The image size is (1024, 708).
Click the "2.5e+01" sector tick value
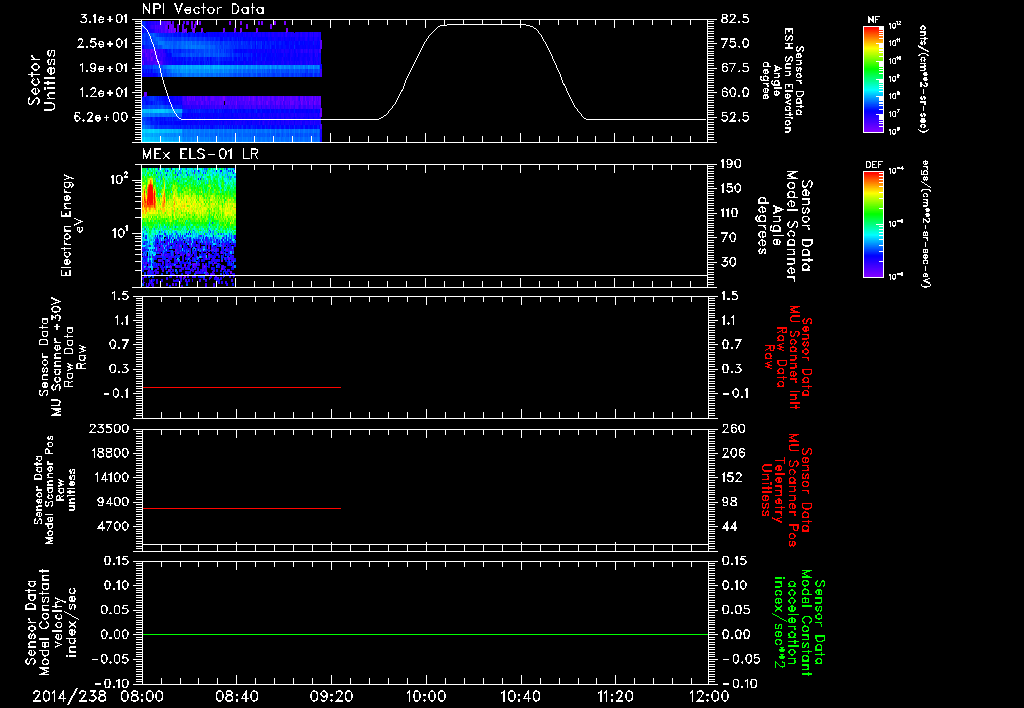tap(104, 43)
